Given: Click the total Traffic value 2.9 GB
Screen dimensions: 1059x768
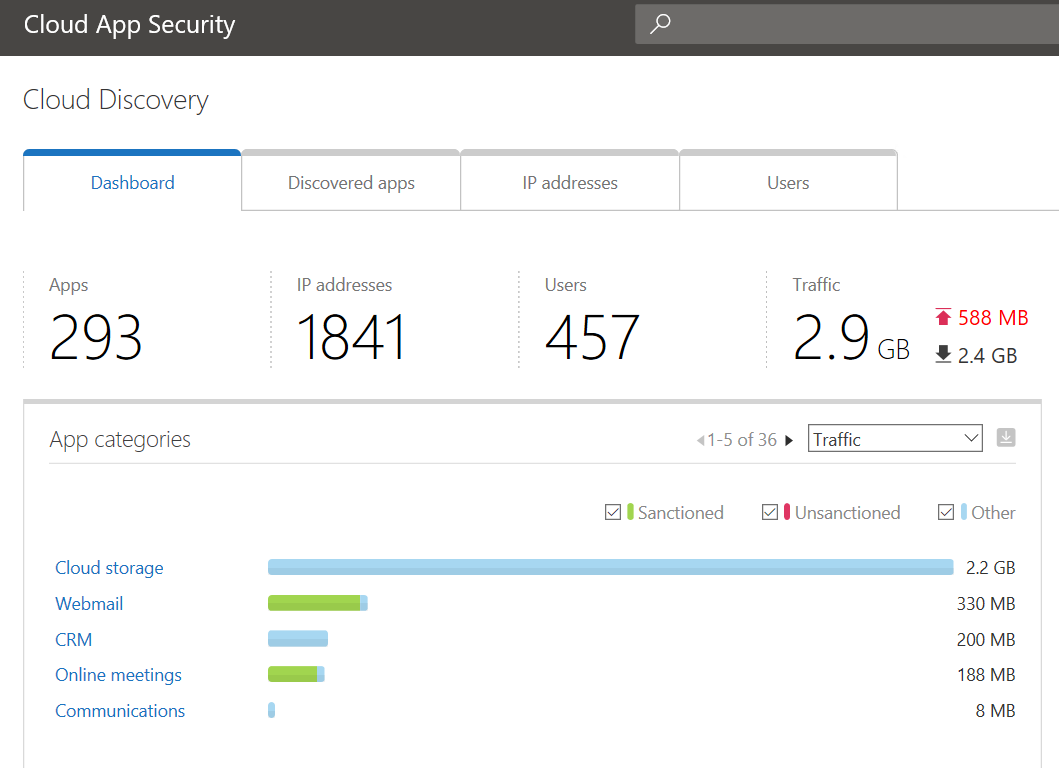Looking at the screenshot, I should coord(851,337).
